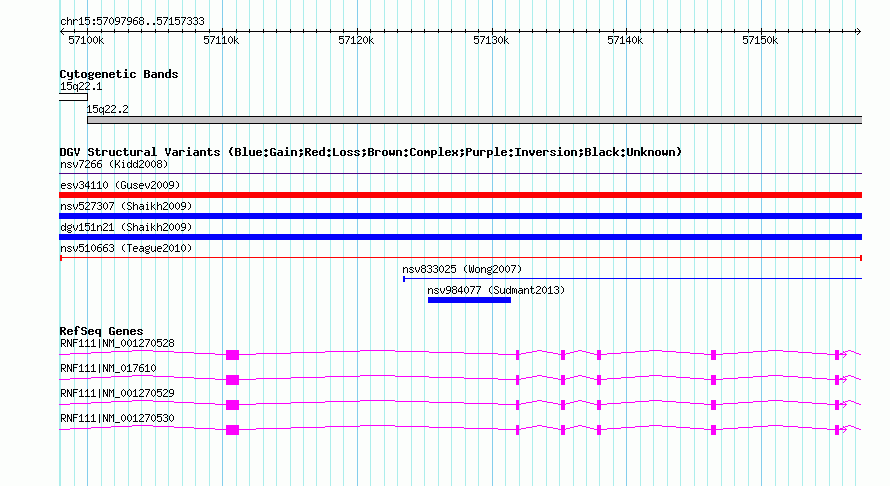The width and height of the screenshot is (890, 486).
Task: Select the nsv510663 (Teague2010) variant label
Action: [x=126, y=248]
